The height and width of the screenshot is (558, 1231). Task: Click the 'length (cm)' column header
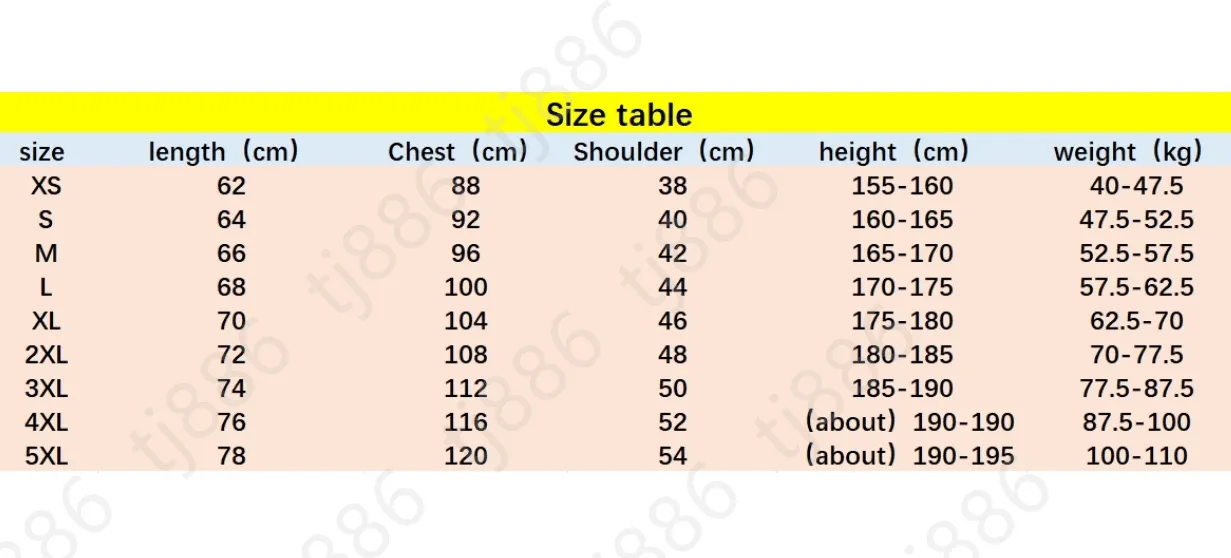tap(224, 152)
